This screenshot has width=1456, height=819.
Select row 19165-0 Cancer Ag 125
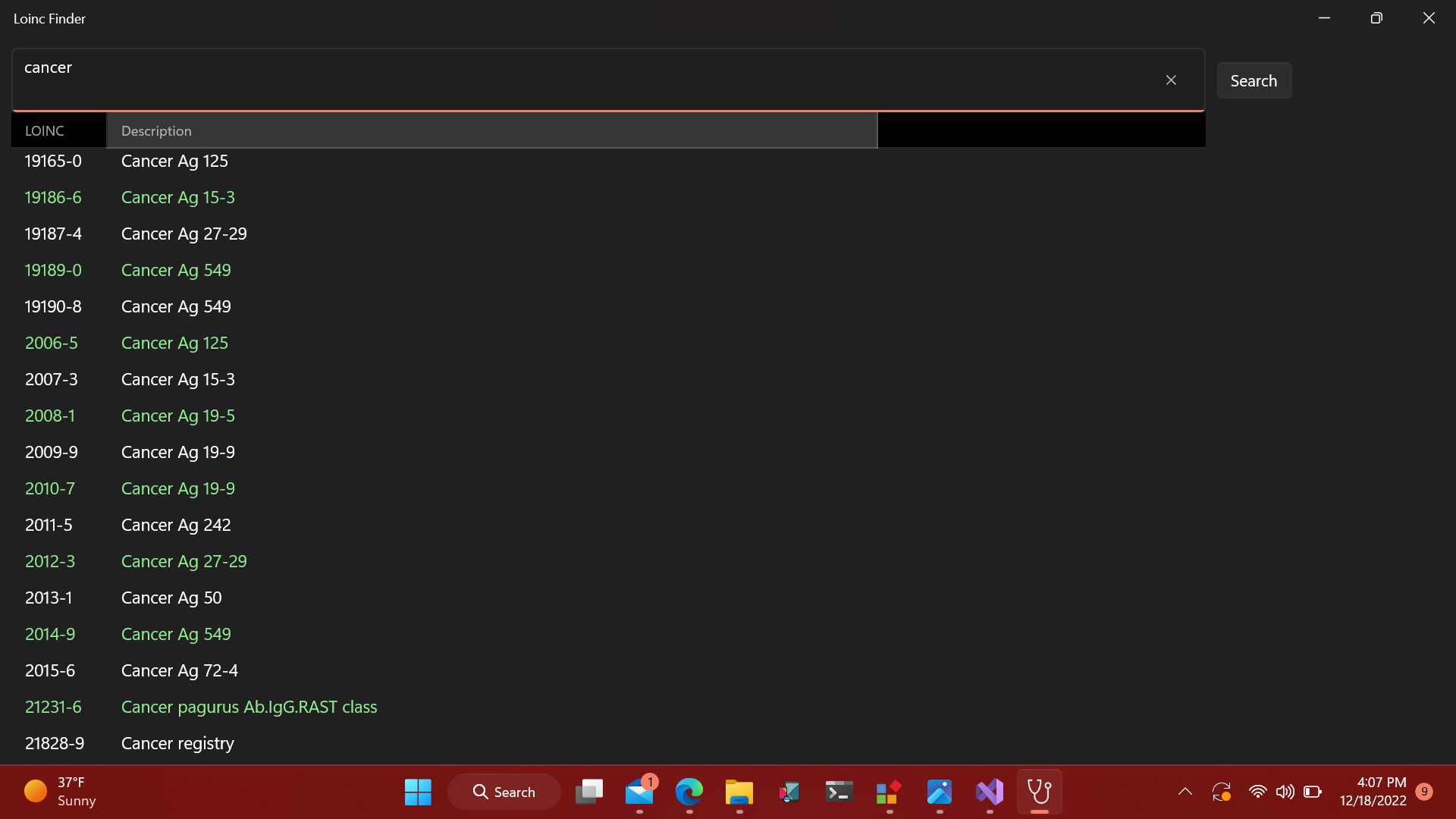(x=174, y=161)
